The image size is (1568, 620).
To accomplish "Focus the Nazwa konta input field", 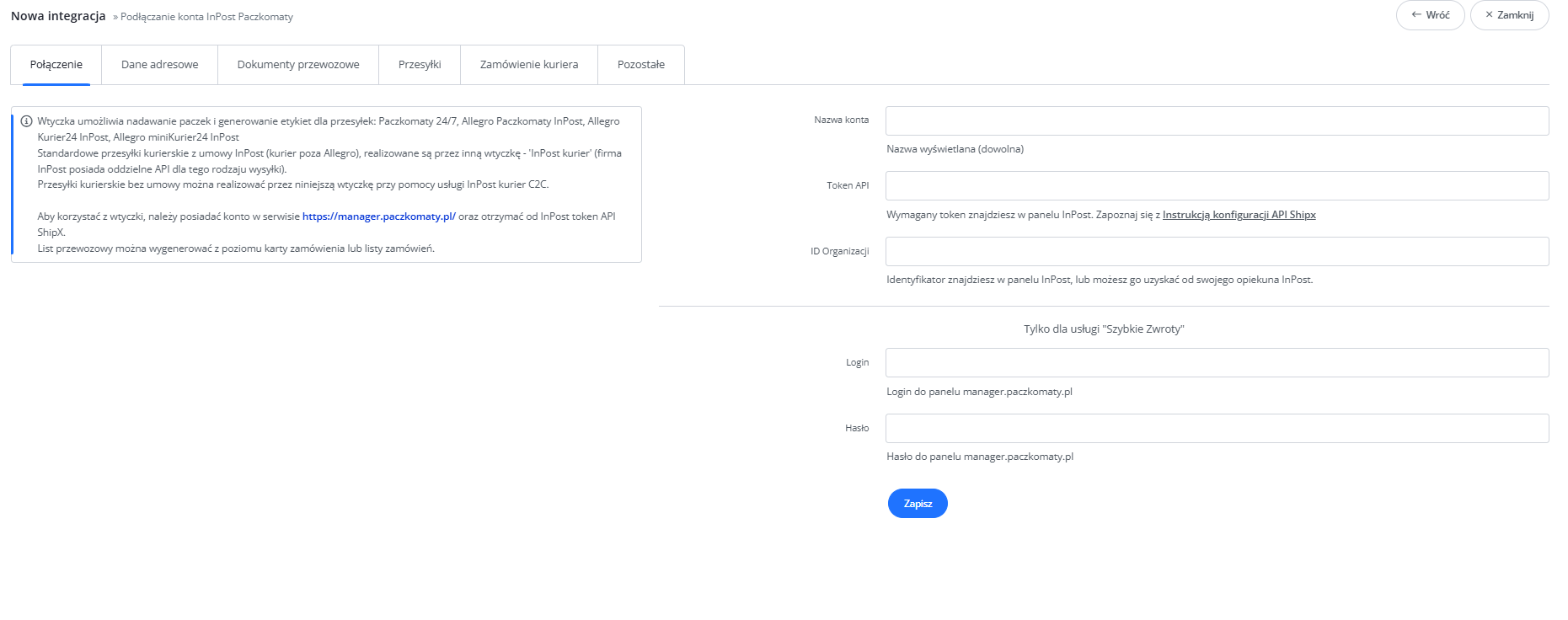I will click(x=1217, y=121).
